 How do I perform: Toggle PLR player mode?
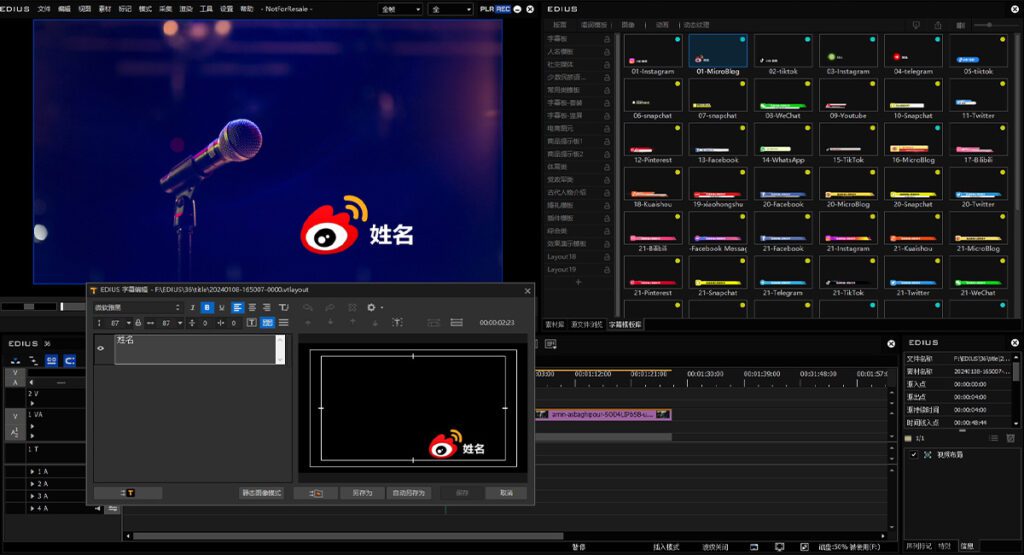click(487, 9)
